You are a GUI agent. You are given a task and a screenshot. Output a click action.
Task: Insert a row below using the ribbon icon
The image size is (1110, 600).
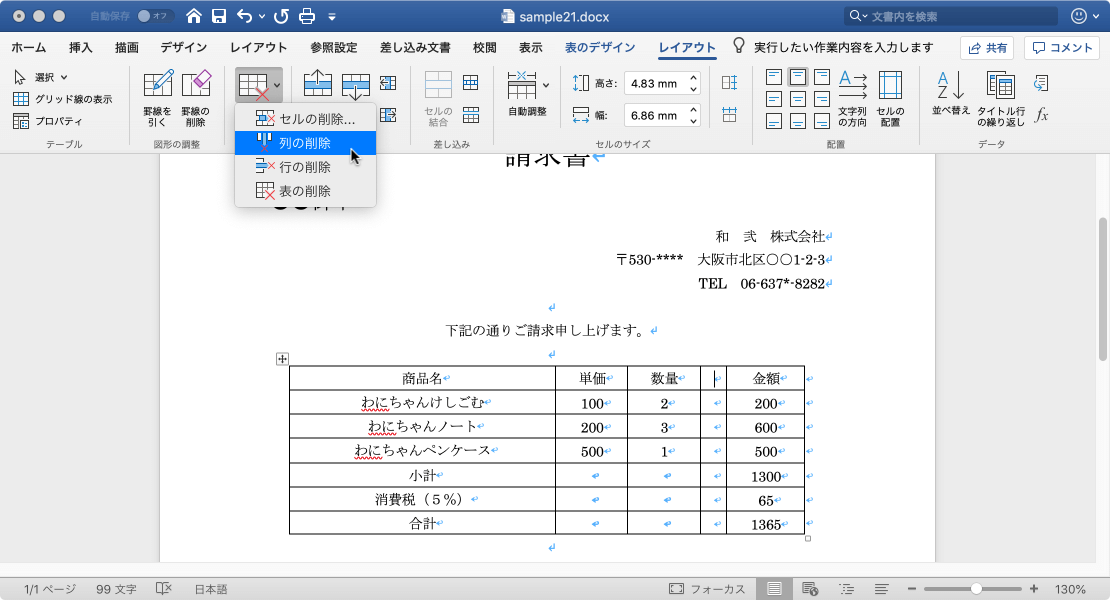click(x=355, y=86)
